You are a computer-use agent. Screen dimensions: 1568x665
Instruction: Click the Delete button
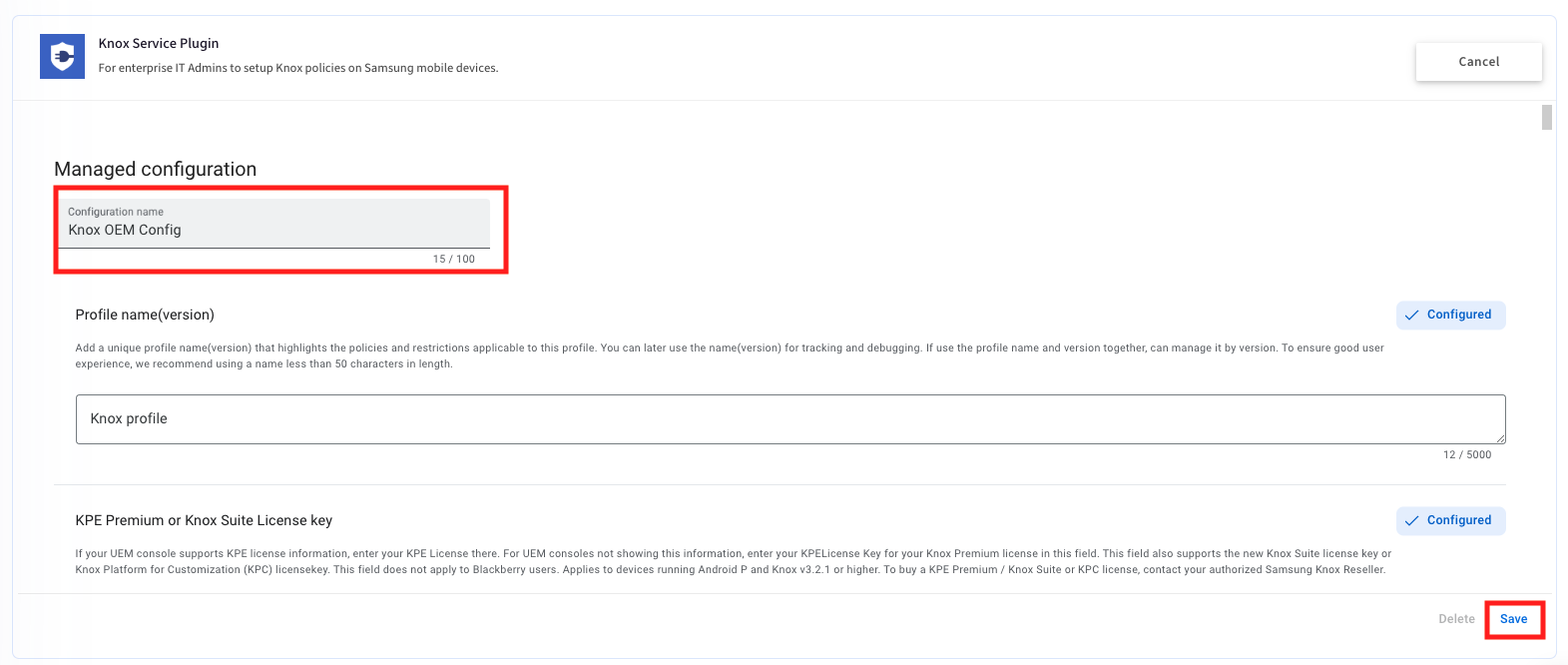(1456, 619)
